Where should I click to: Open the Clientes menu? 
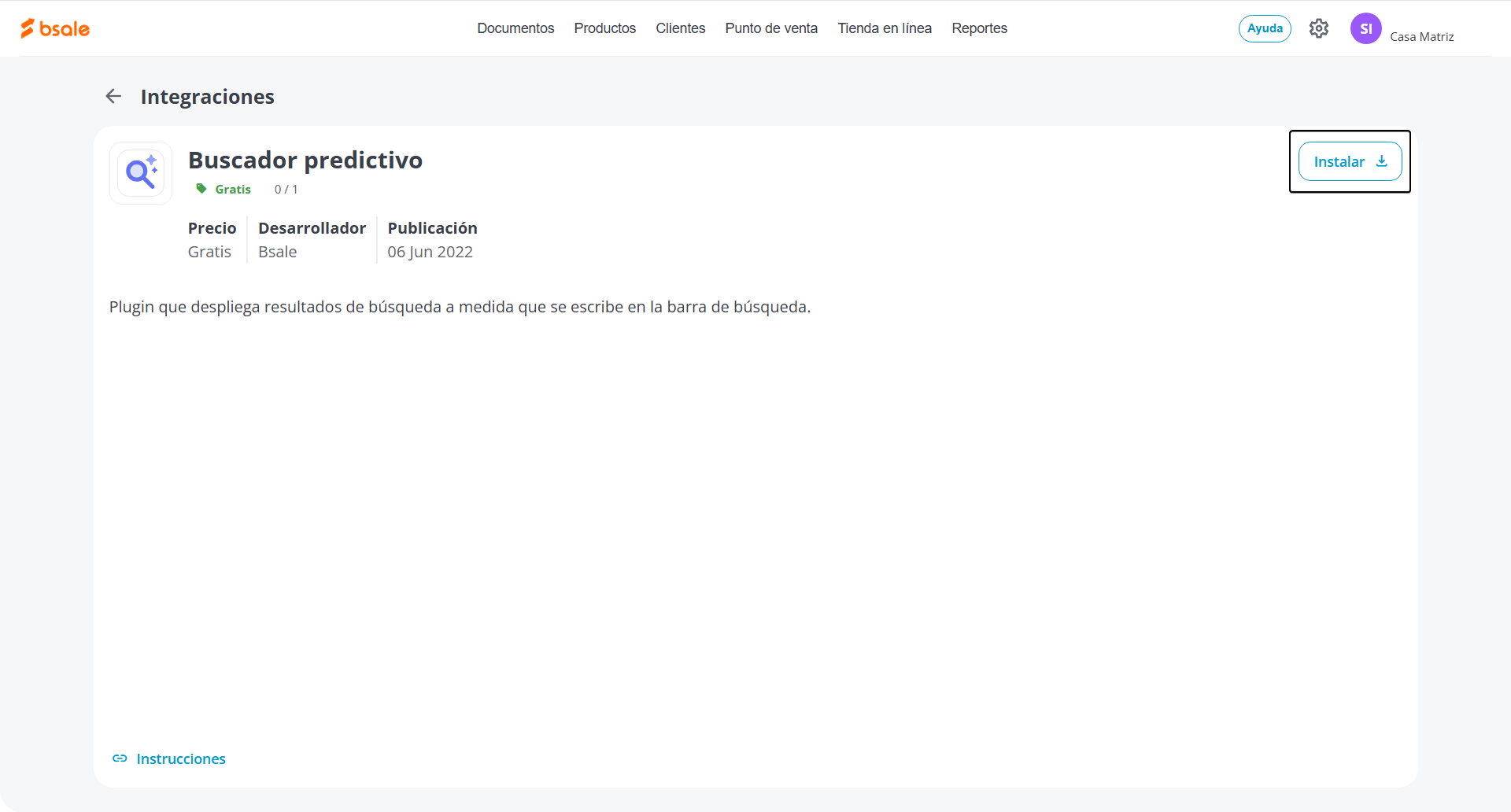click(x=680, y=28)
